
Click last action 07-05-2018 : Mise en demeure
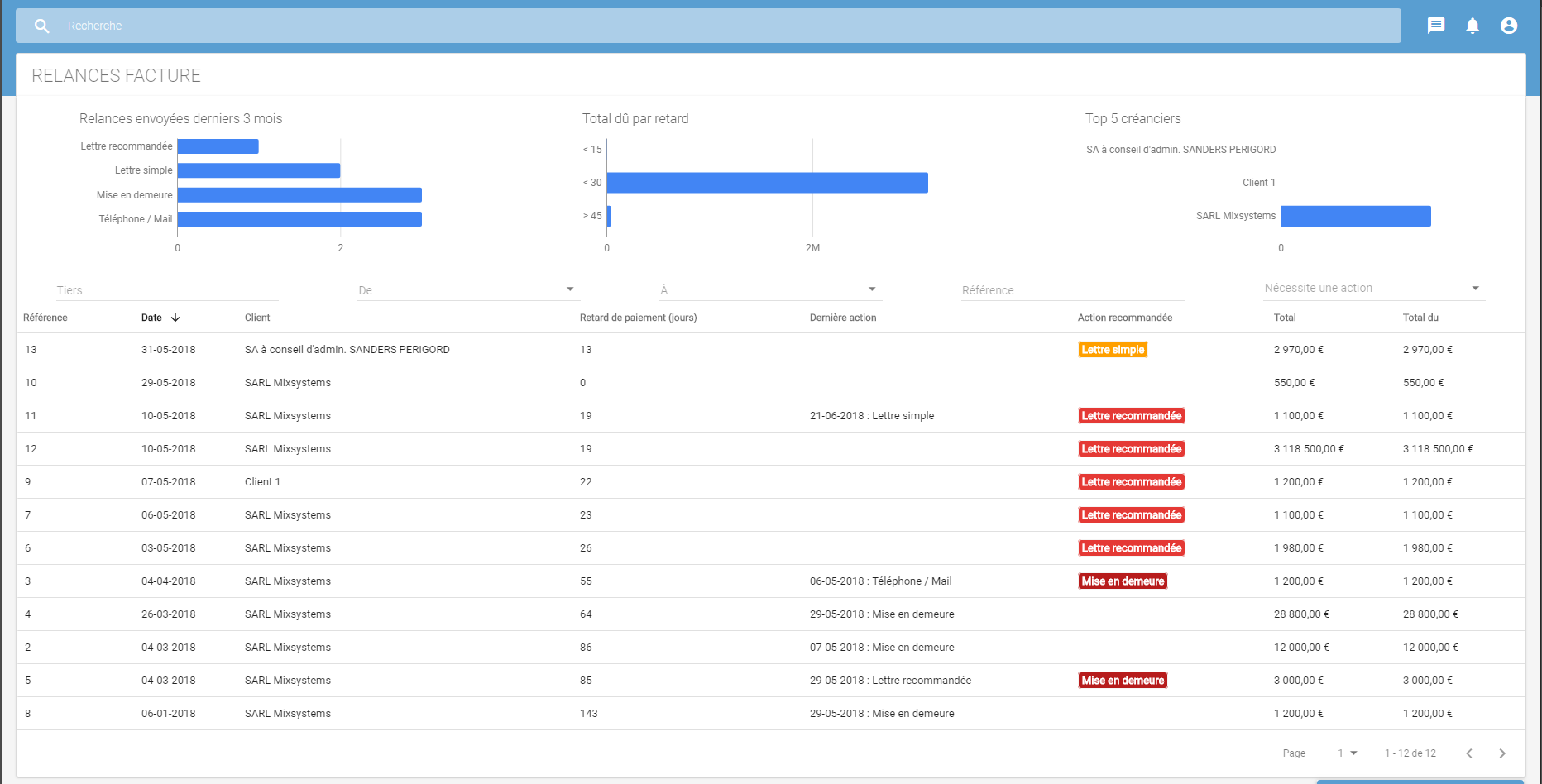tap(882, 648)
